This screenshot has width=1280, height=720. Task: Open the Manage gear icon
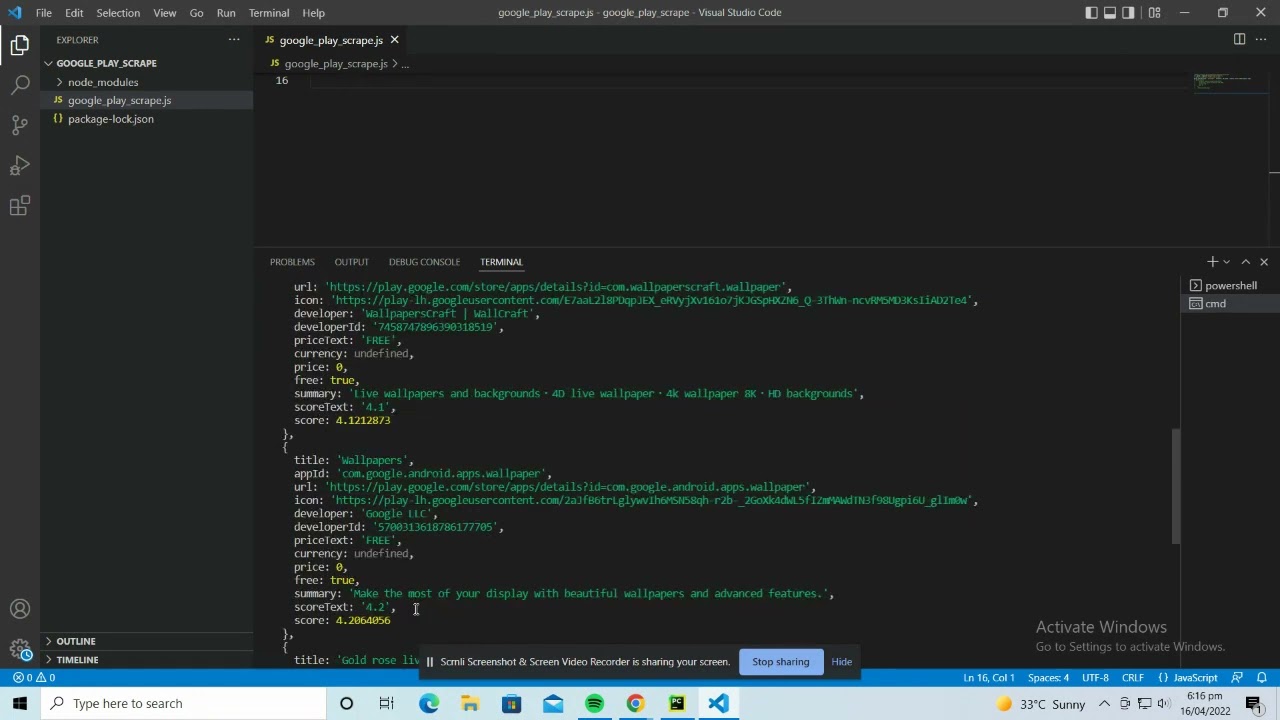click(20, 648)
